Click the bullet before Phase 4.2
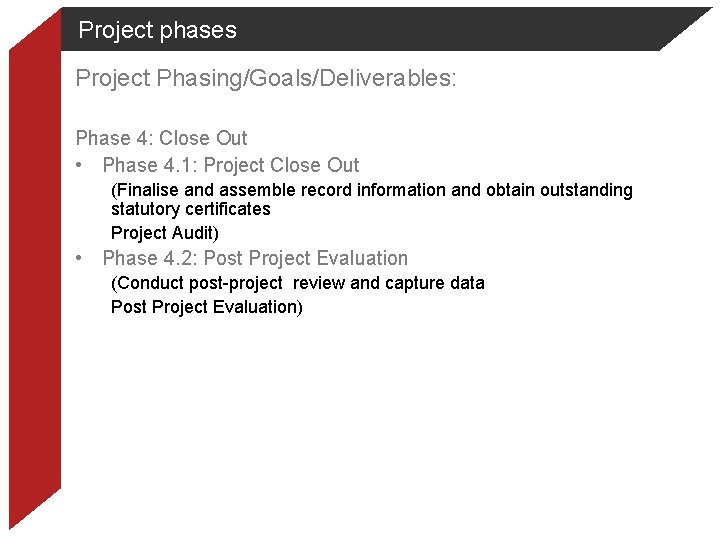Image resolution: width=720 pixels, height=540 pixels. tap(80, 258)
